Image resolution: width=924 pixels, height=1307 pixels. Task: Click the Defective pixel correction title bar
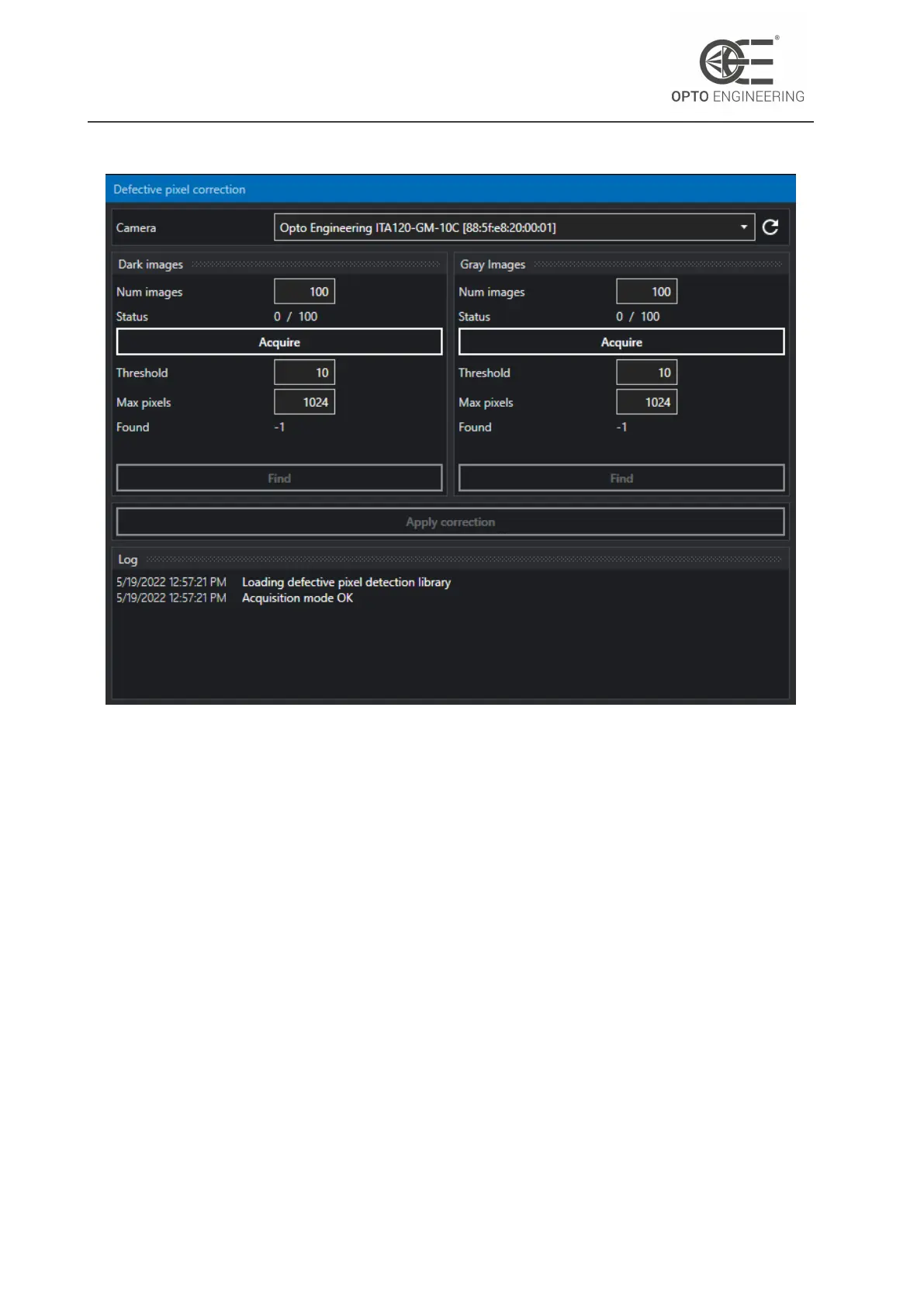tap(450, 189)
